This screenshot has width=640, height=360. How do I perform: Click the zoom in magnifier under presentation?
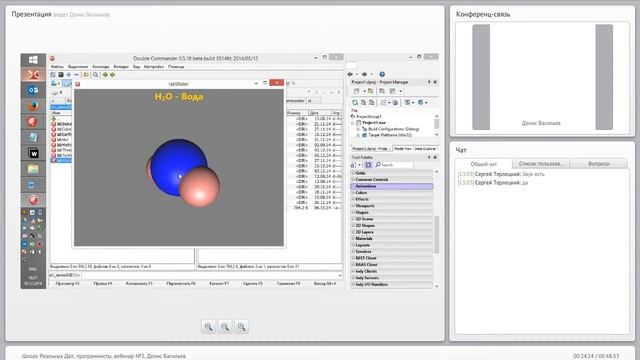click(208, 327)
